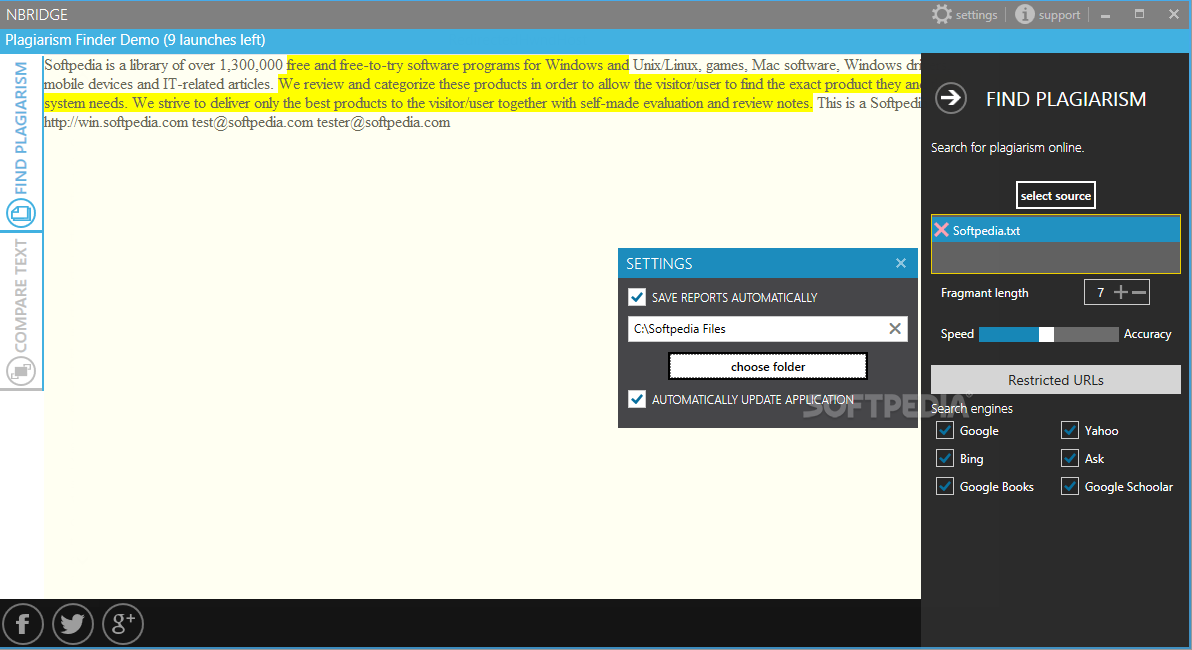Click the FIND PLAGIARISM heading button
This screenshot has height=650, width=1192.
point(1066,99)
